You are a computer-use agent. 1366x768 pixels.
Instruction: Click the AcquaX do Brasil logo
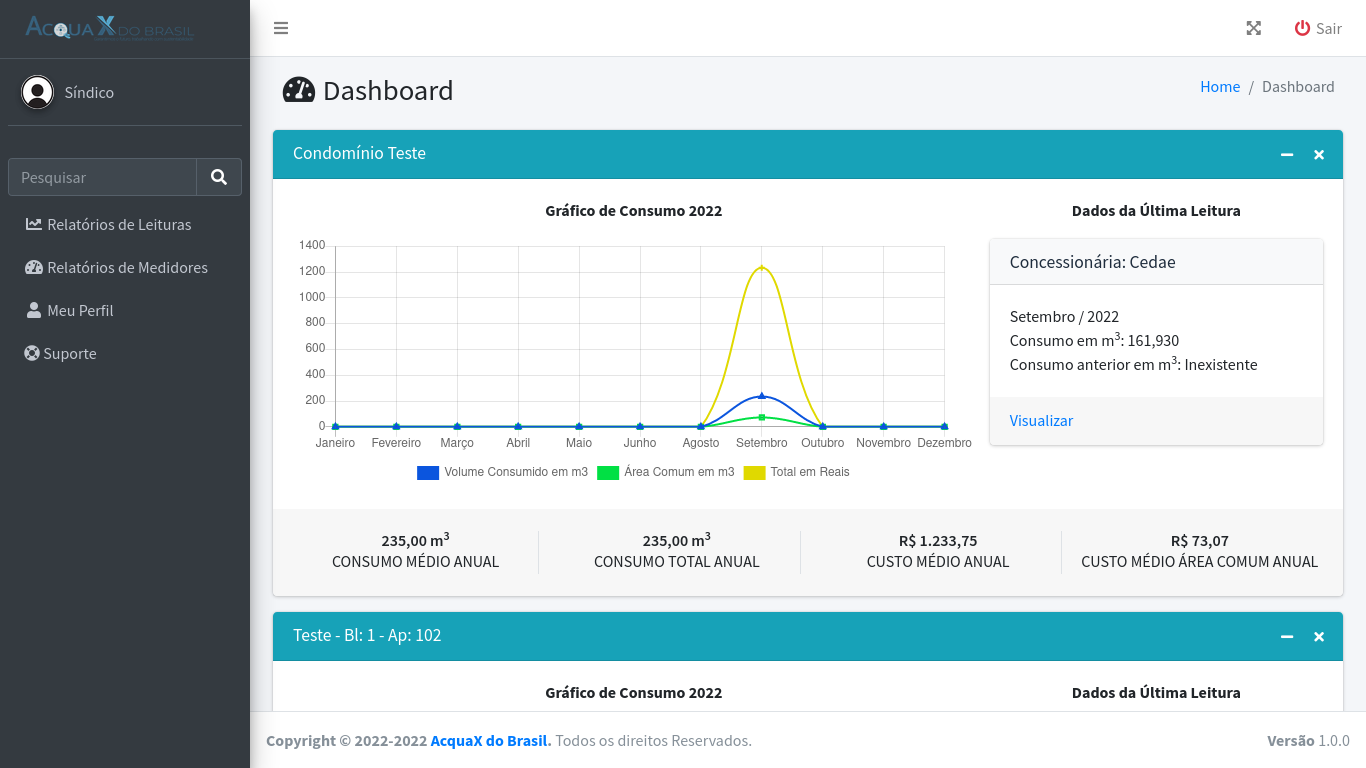pyautogui.click(x=110, y=28)
